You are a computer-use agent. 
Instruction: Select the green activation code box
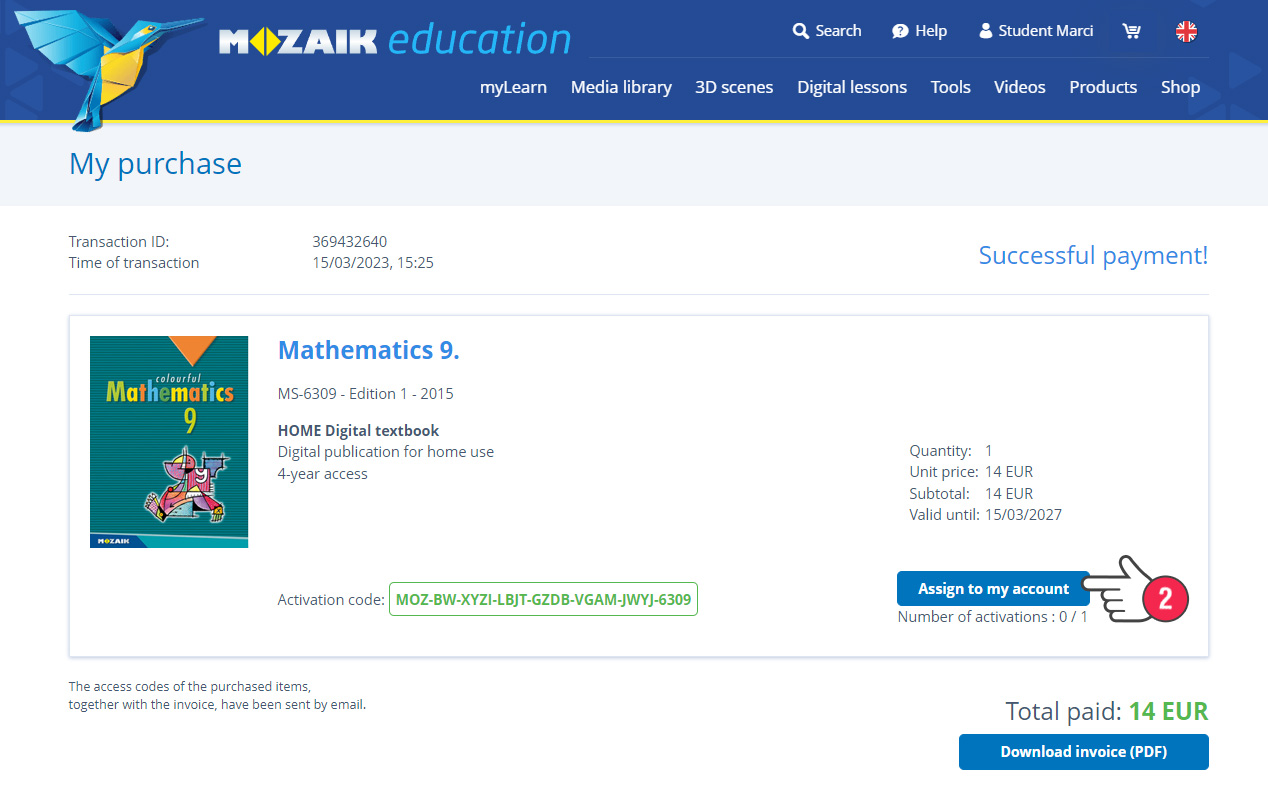coord(543,600)
